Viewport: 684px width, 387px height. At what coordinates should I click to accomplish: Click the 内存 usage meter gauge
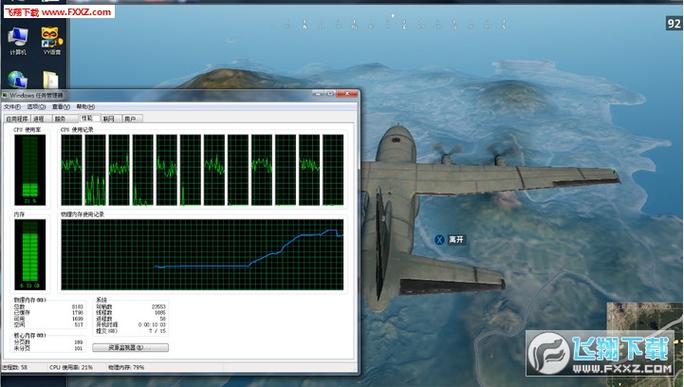30,254
